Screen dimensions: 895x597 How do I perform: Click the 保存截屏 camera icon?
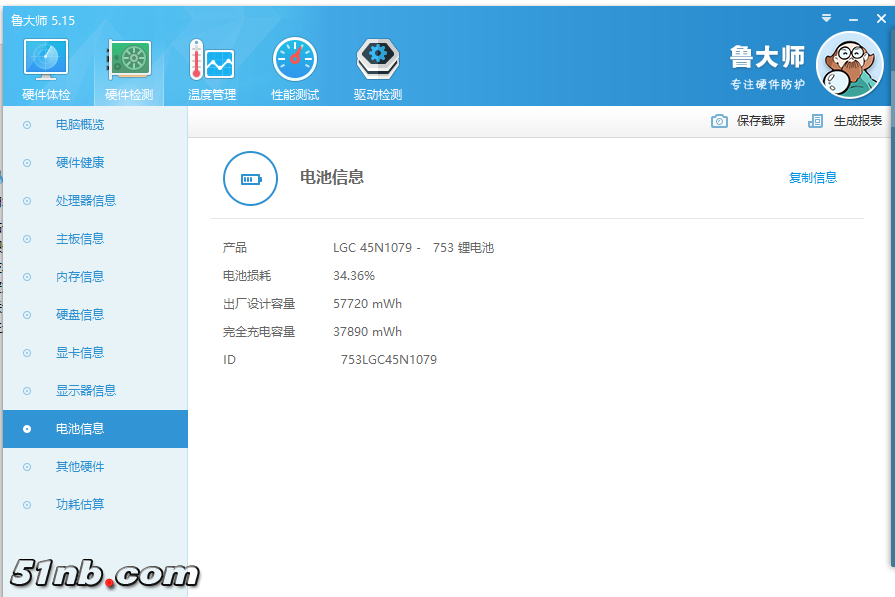[719, 121]
